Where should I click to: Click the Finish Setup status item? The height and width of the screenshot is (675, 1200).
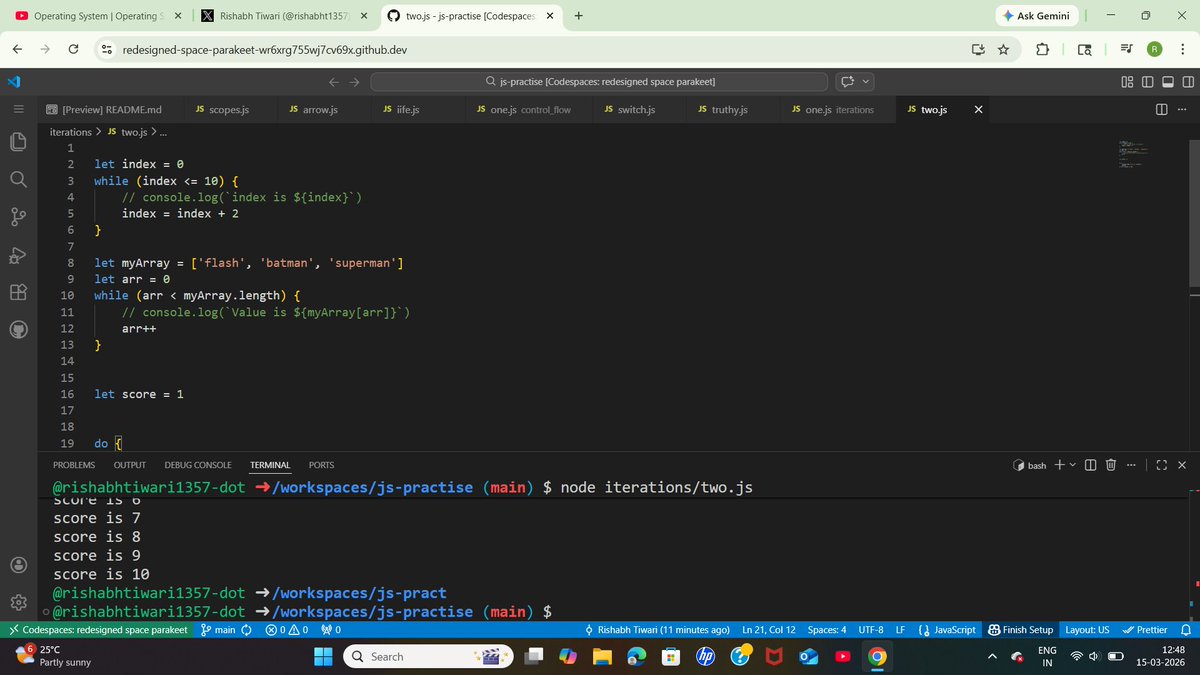pos(1020,630)
